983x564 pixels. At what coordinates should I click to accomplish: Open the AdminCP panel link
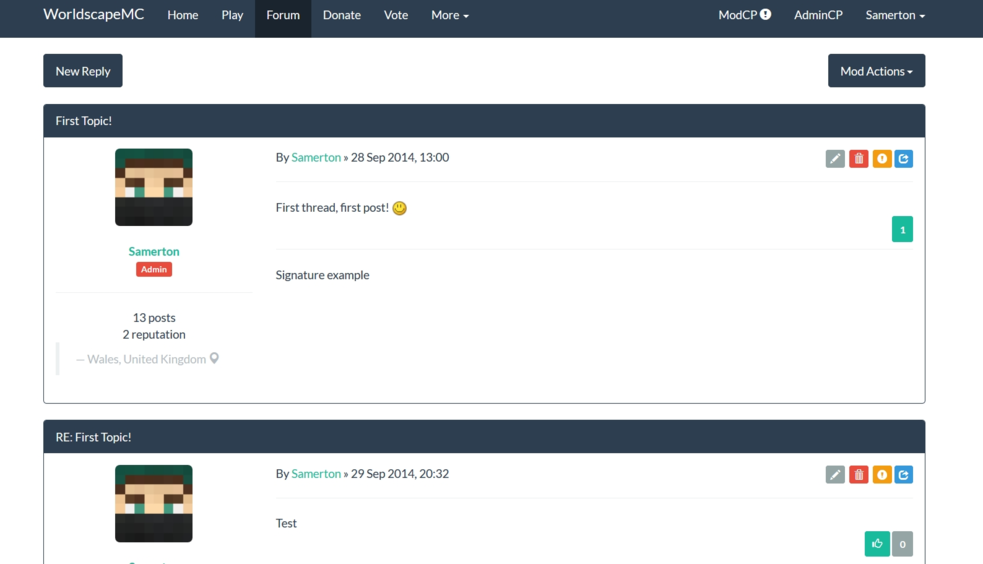tap(818, 15)
